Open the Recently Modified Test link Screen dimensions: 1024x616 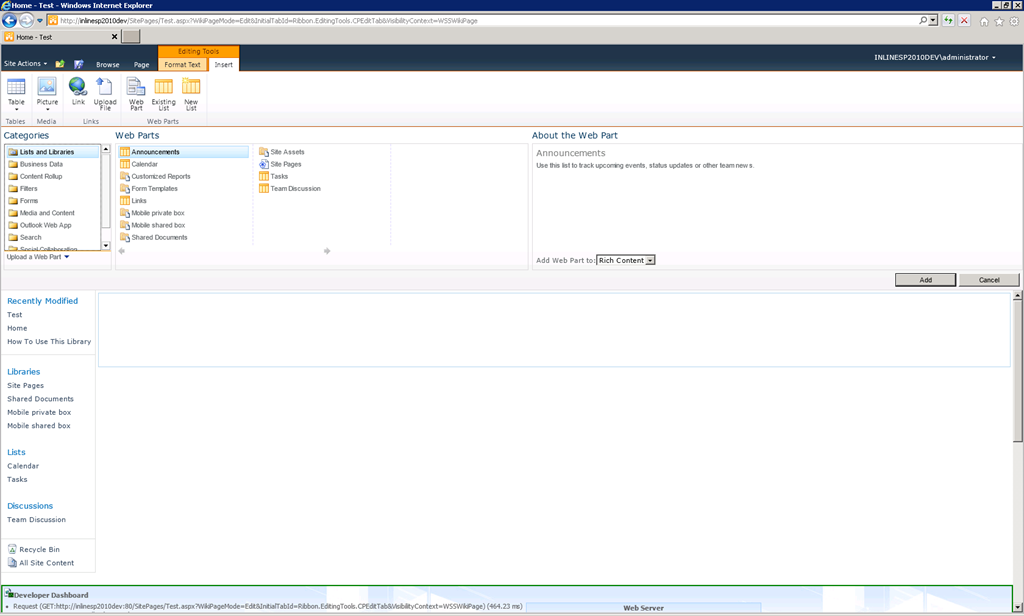click(14, 314)
